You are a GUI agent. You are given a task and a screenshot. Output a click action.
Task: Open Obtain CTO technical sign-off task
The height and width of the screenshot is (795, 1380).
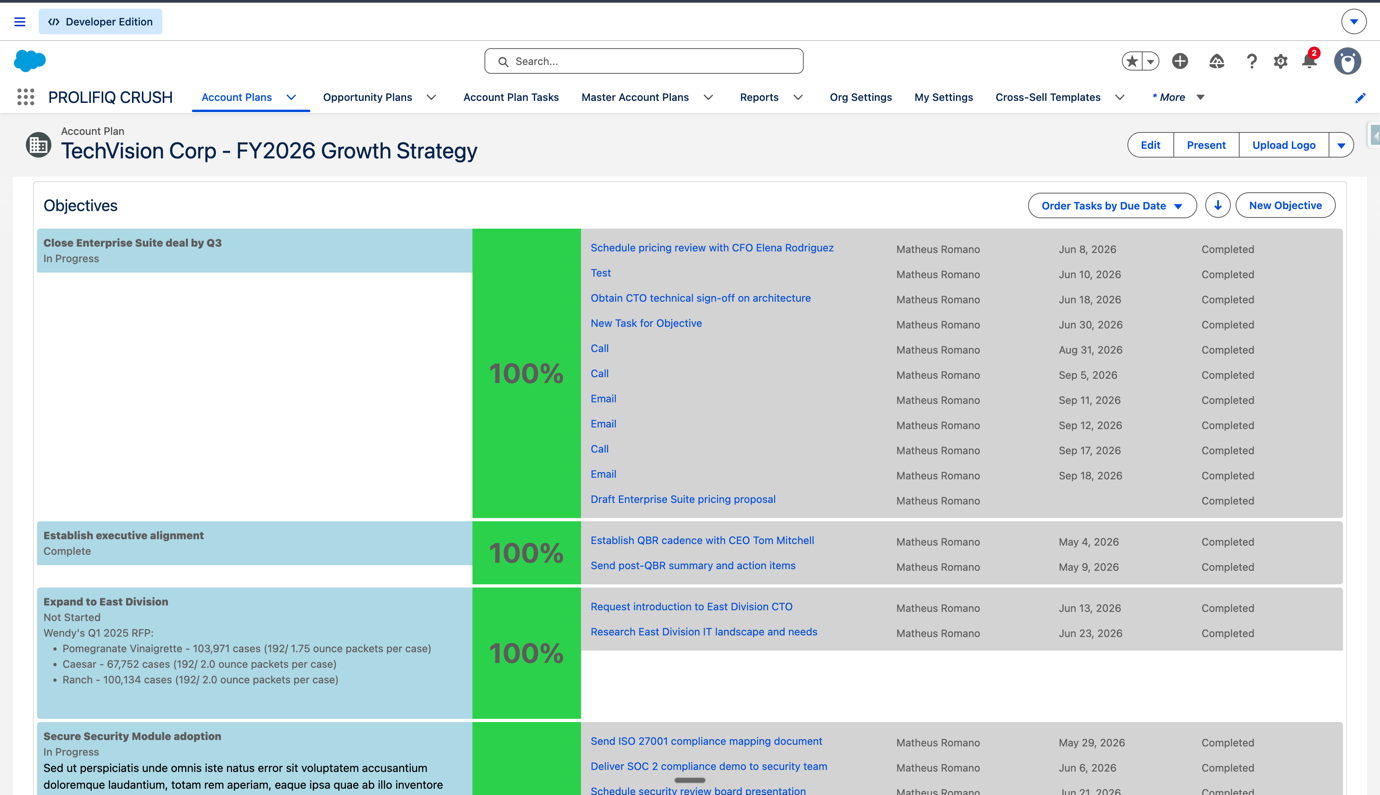pos(701,298)
